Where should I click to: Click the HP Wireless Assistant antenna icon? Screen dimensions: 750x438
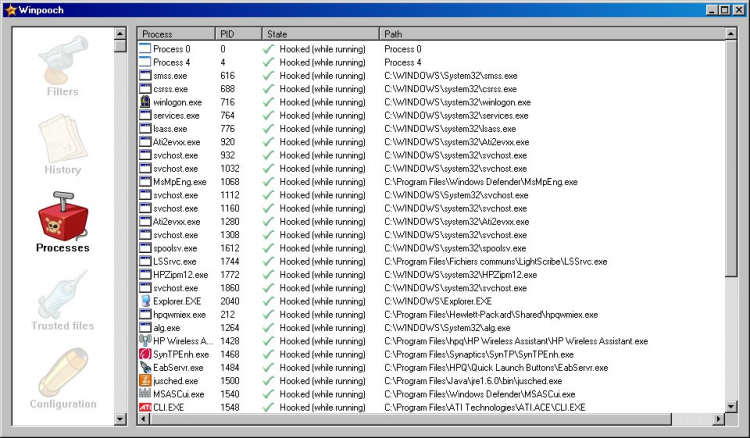coord(145,341)
